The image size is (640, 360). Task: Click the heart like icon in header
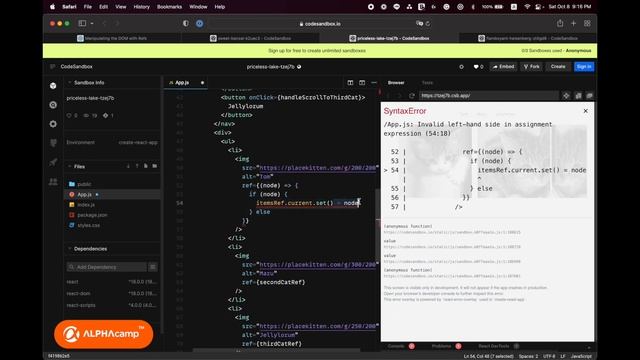click(476, 67)
